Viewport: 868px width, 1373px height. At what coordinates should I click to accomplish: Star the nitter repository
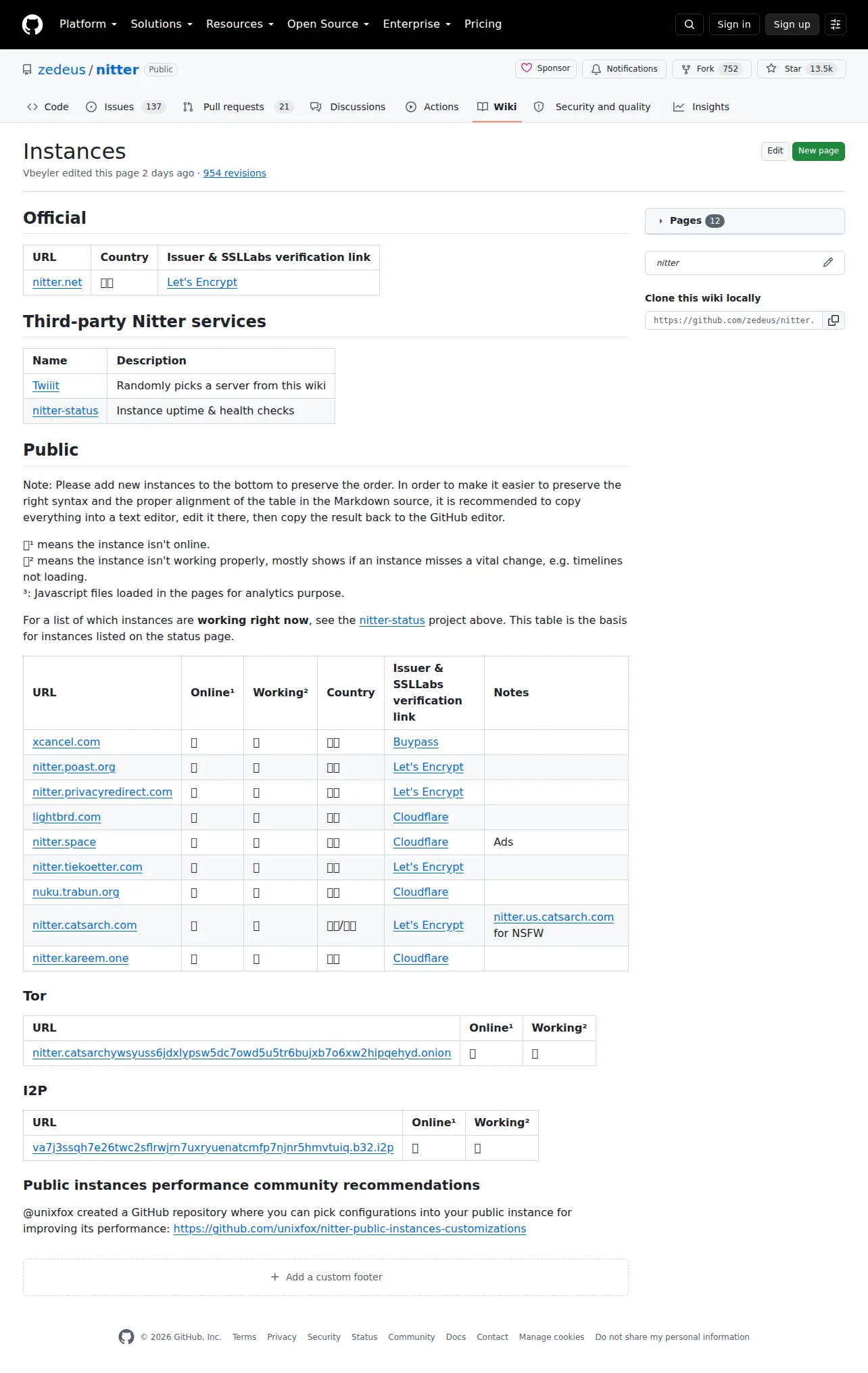pos(801,69)
